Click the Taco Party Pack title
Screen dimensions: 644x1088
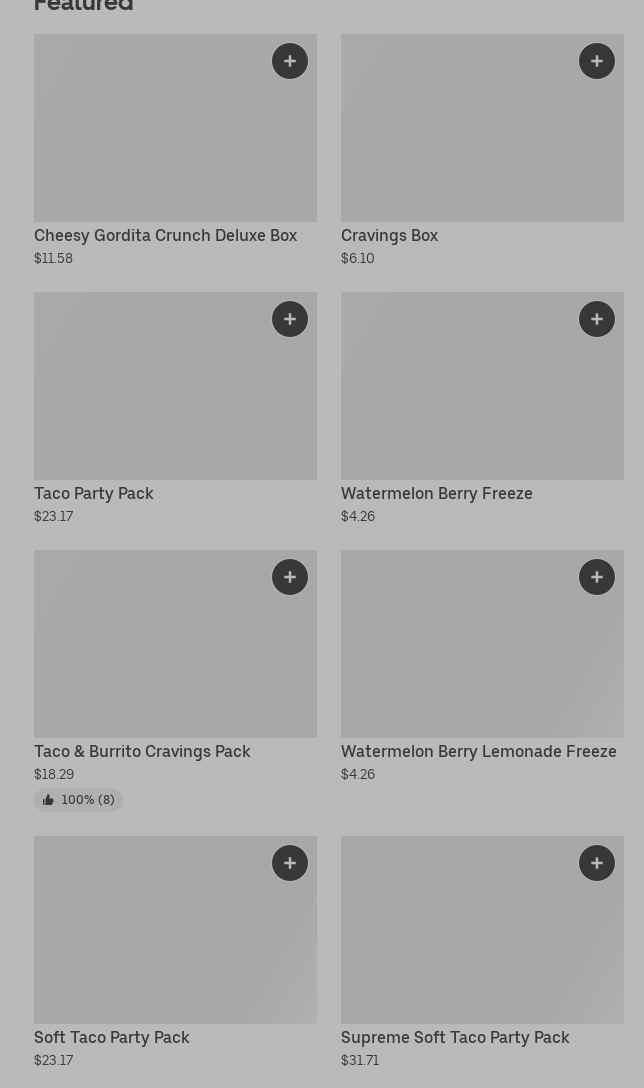tap(93, 493)
